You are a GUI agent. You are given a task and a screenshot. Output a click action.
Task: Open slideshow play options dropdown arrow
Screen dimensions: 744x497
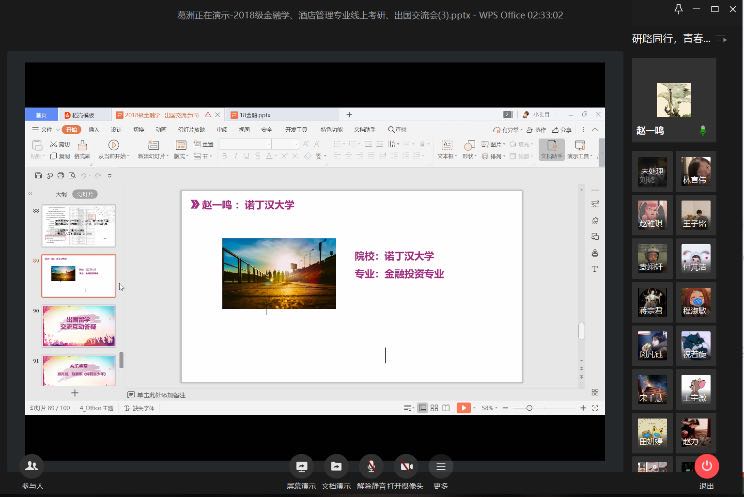click(x=474, y=408)
